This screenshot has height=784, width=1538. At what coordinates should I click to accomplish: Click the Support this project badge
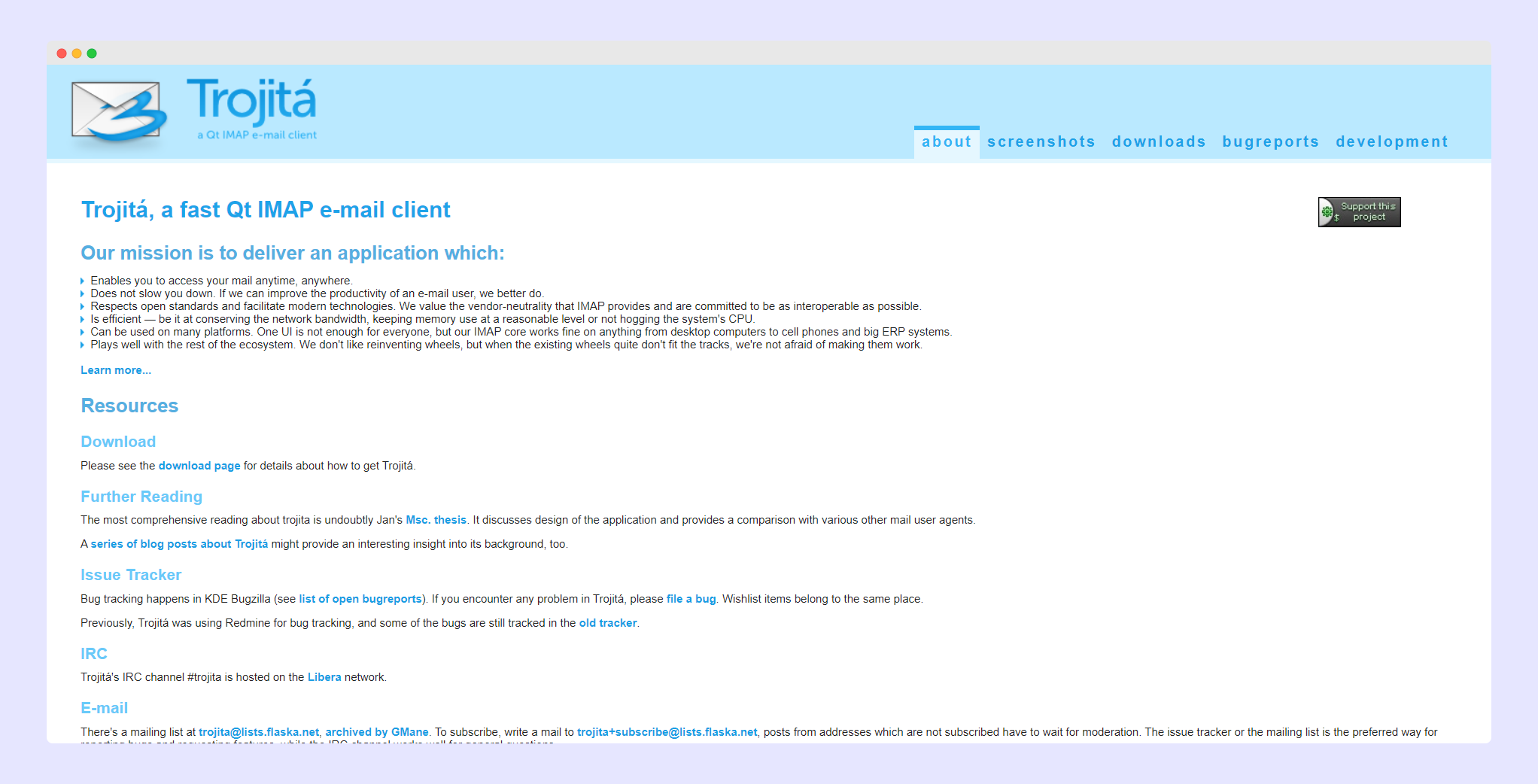click(x=1359, y=211)
